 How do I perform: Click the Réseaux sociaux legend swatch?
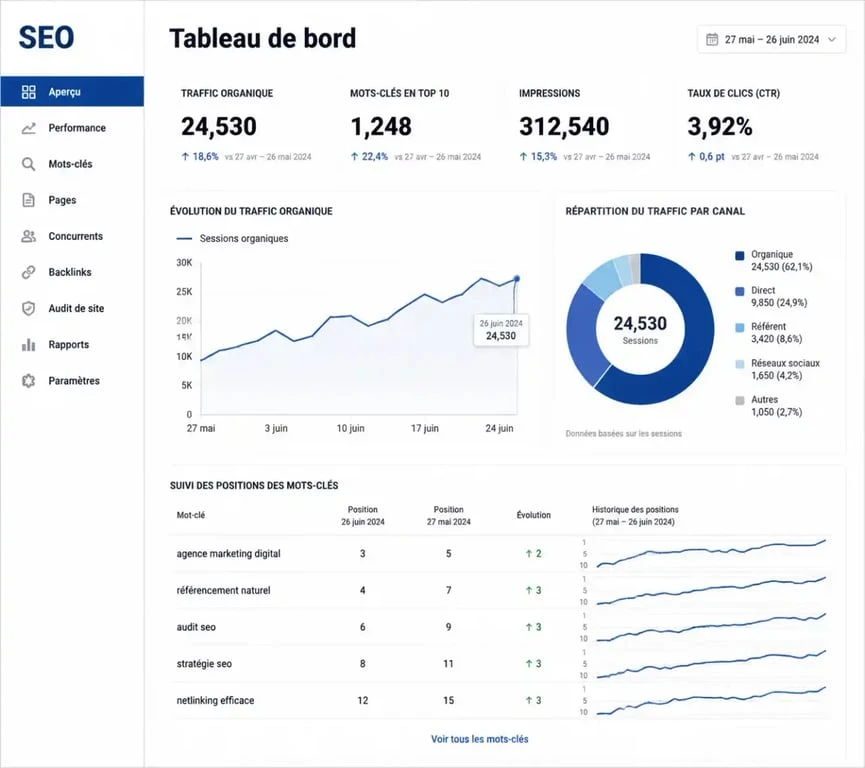click(x=740, y=364)
